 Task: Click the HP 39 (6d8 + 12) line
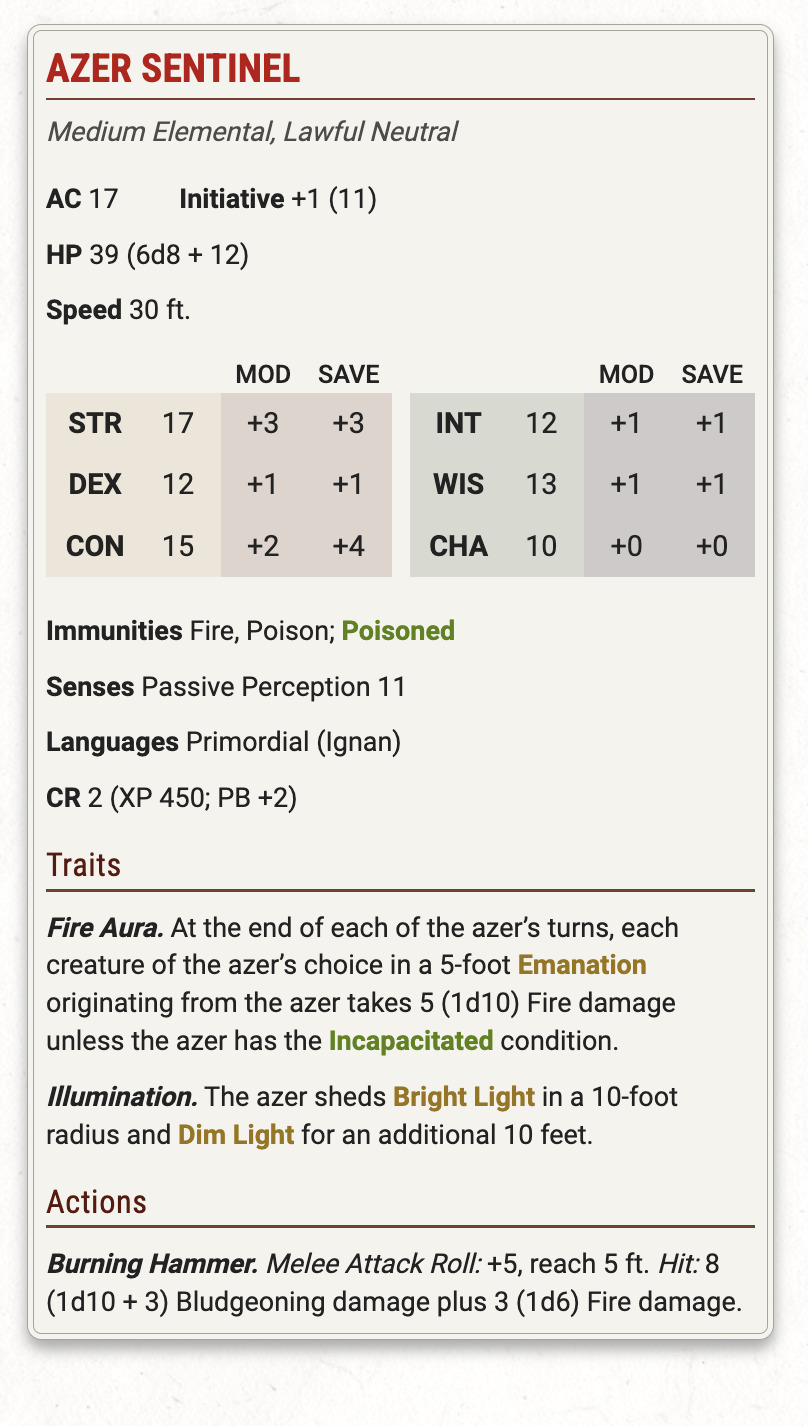point(147,255)
